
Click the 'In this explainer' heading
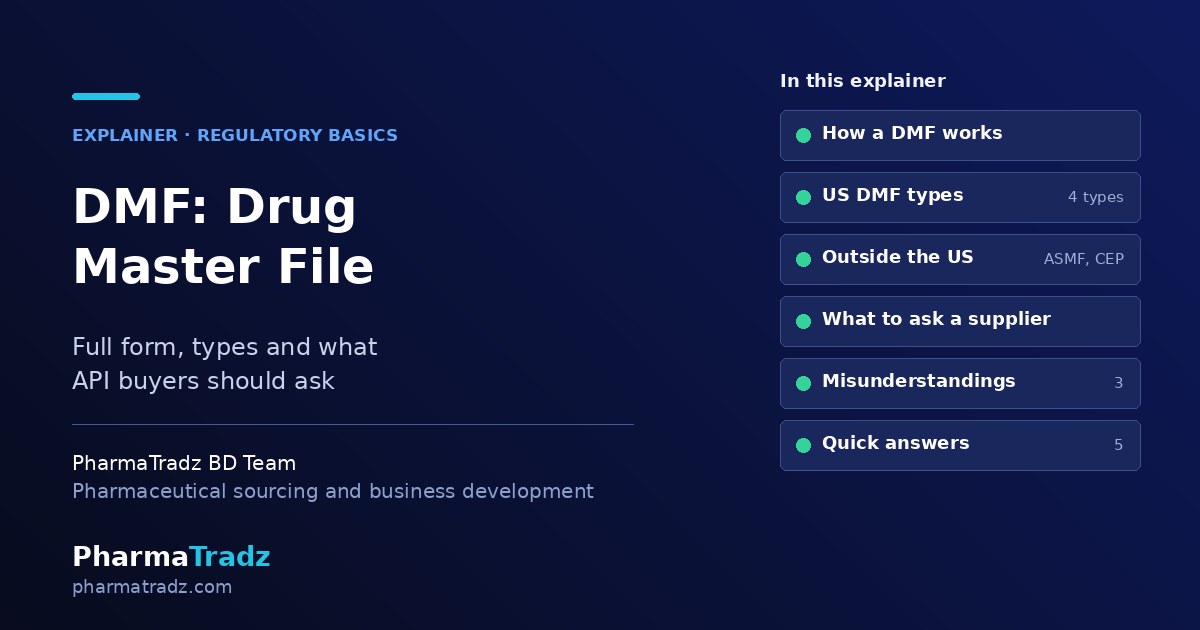[x=862, y=81]
